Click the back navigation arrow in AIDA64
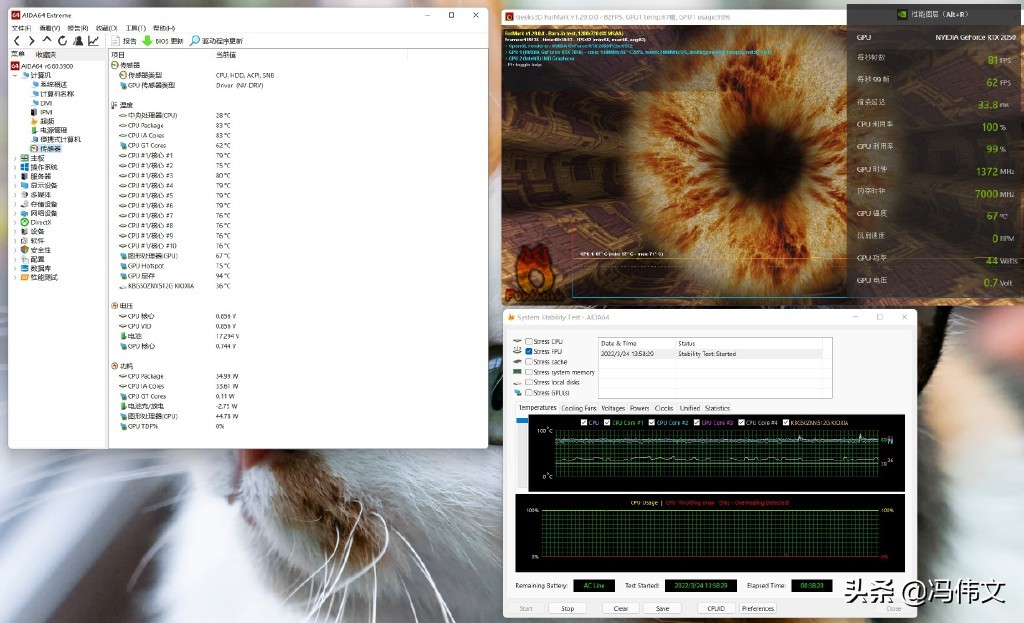Screen dimensions: 1024x623 pos(16,40)
